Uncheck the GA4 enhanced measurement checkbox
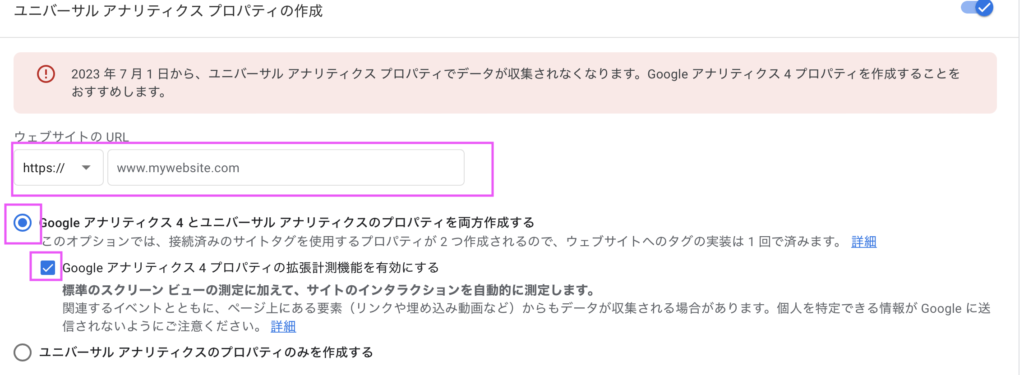Image resolution: width=1024 pixels, height=375 pixels. point(47,267)
